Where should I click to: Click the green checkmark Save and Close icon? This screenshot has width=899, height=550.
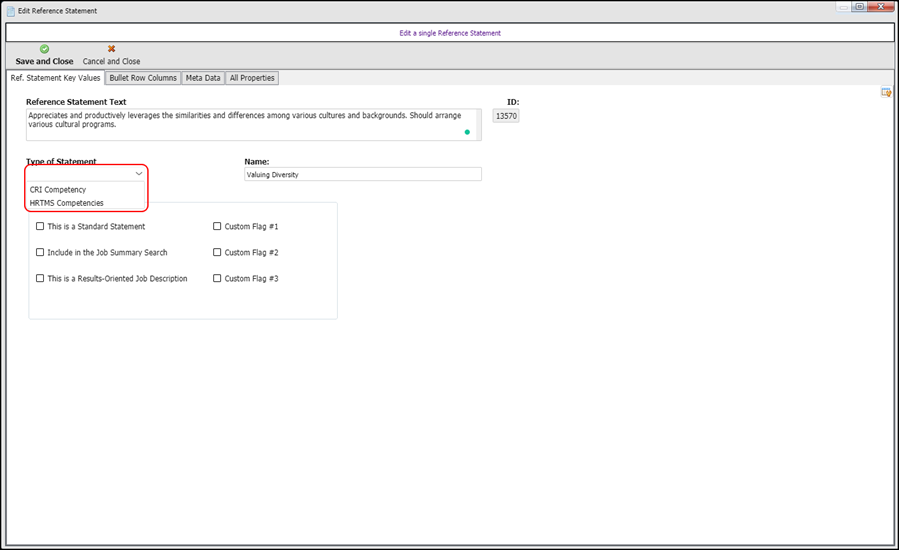point(44,49)
